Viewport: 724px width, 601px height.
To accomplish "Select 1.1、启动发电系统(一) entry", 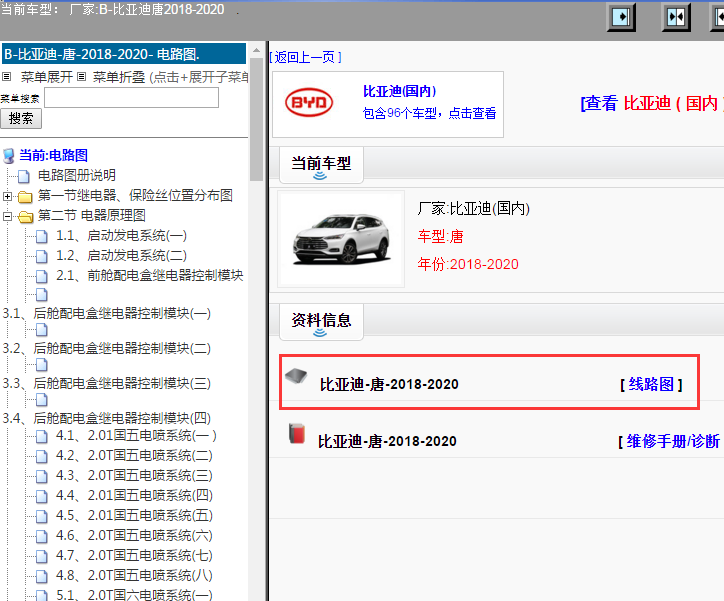I will click(121, 236).
